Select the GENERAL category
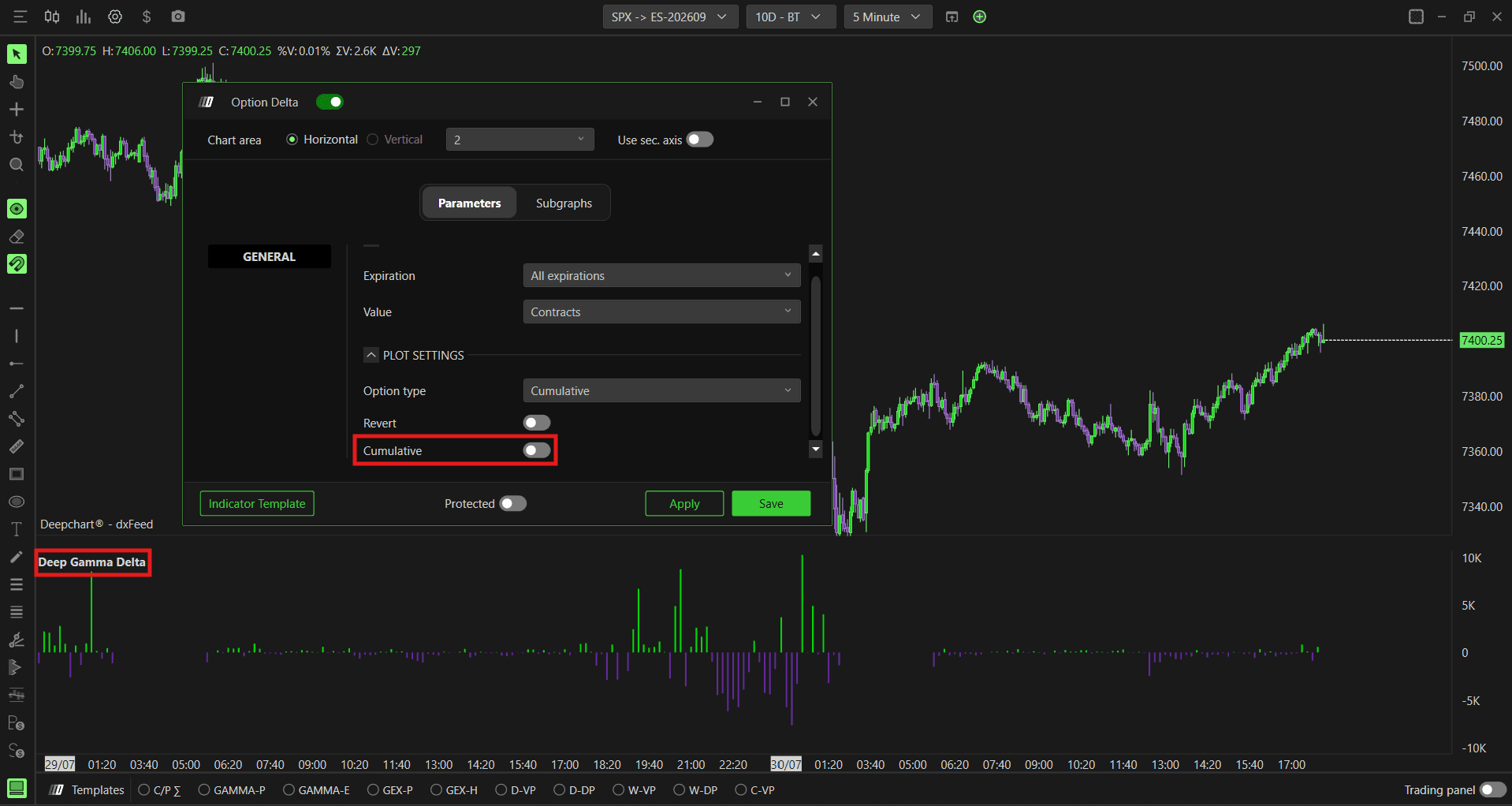 (x=269, y=256)
